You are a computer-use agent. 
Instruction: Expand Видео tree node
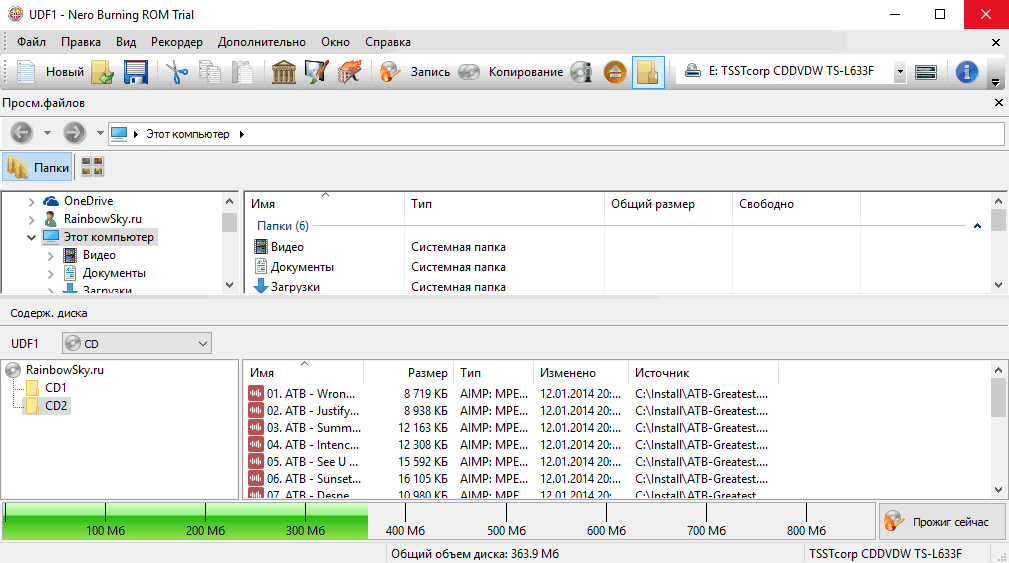[50, 255]
